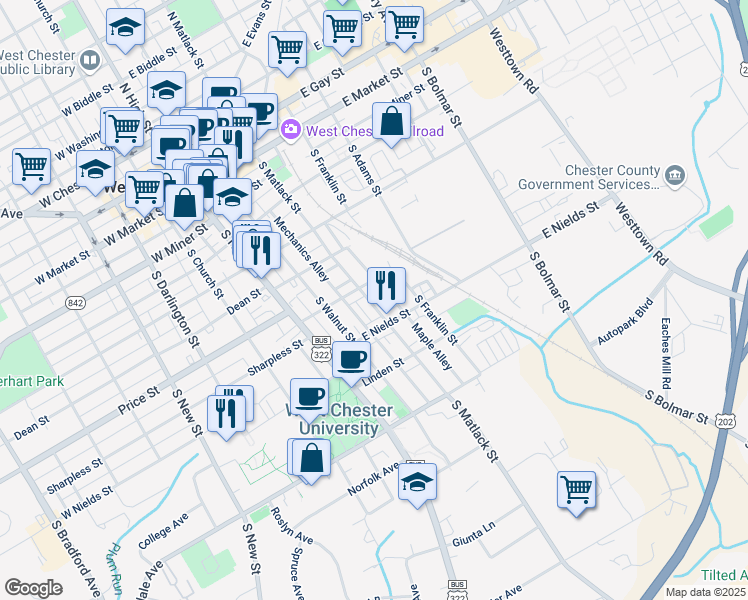Open the shopping cart marker above W Market St
Image resolution: width=748 pixels, height=600 pixels.
145,194
